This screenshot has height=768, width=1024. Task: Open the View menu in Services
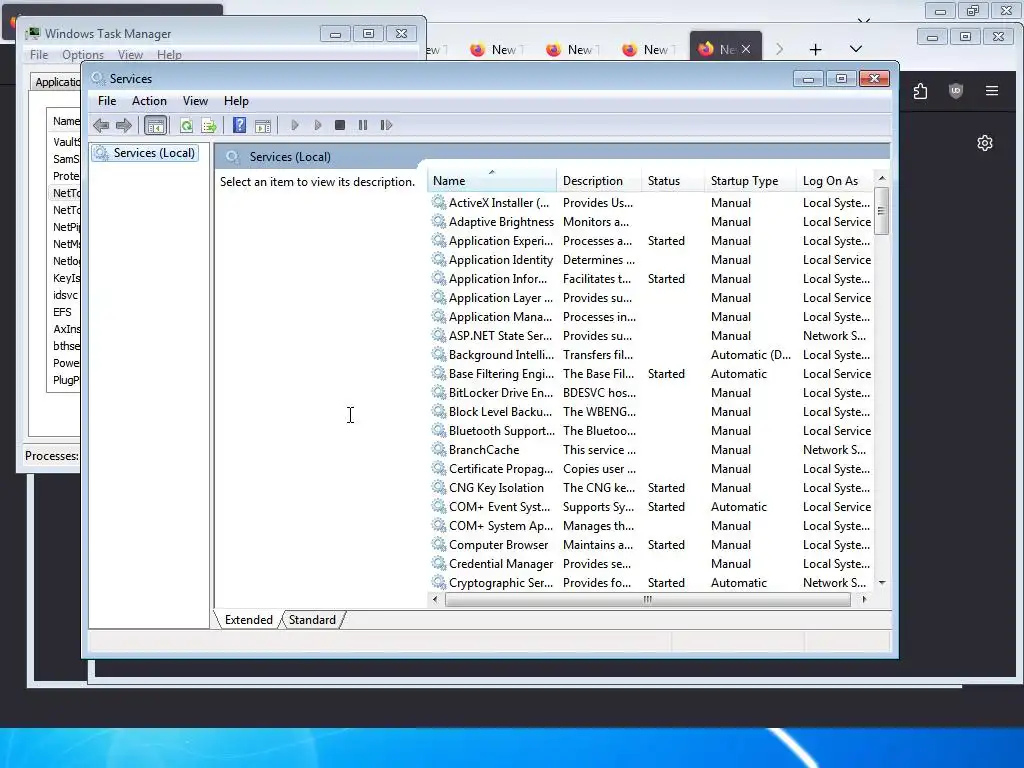pos(195,101)
